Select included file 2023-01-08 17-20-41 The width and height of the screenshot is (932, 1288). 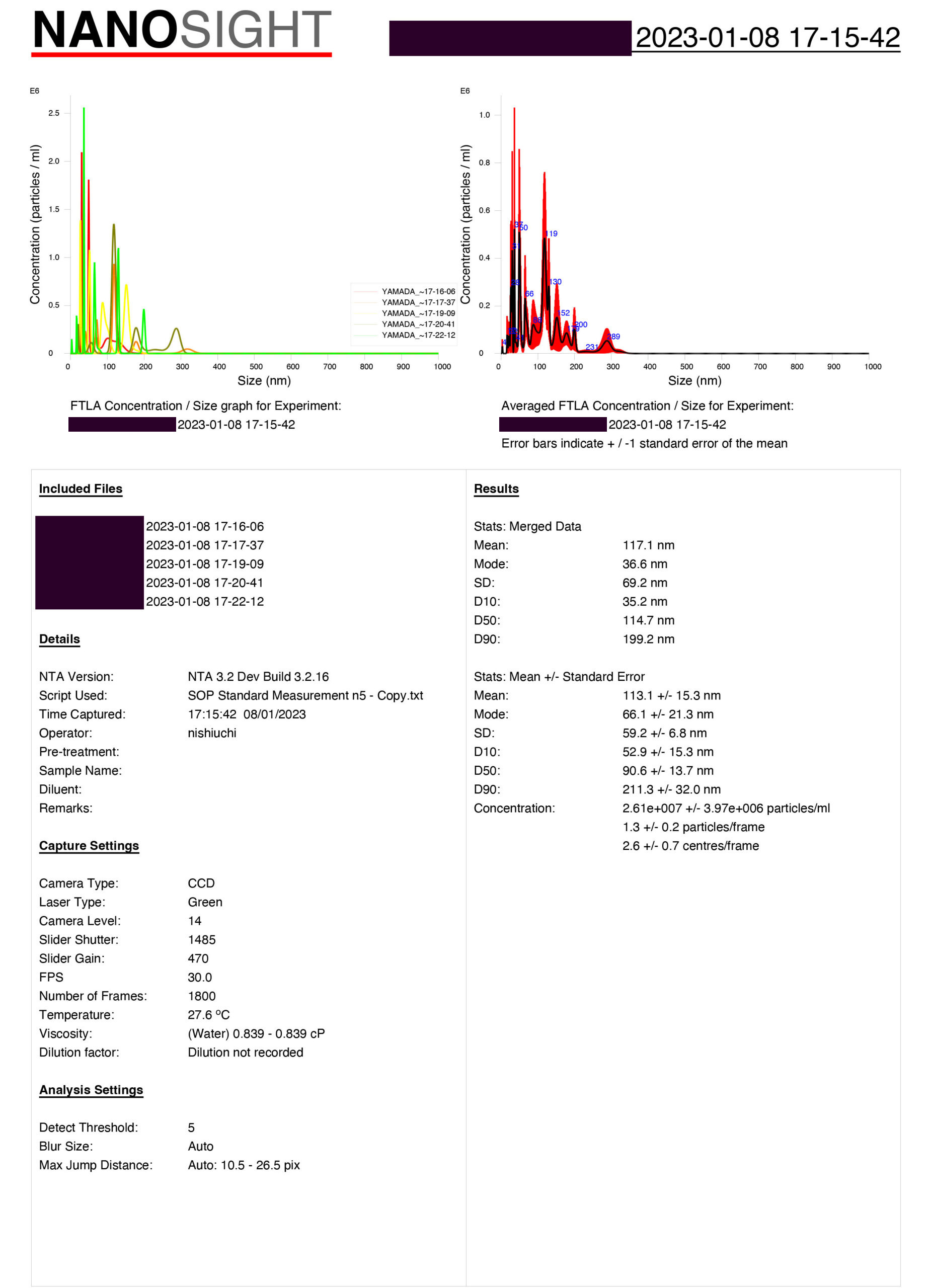tap(205, 583)
